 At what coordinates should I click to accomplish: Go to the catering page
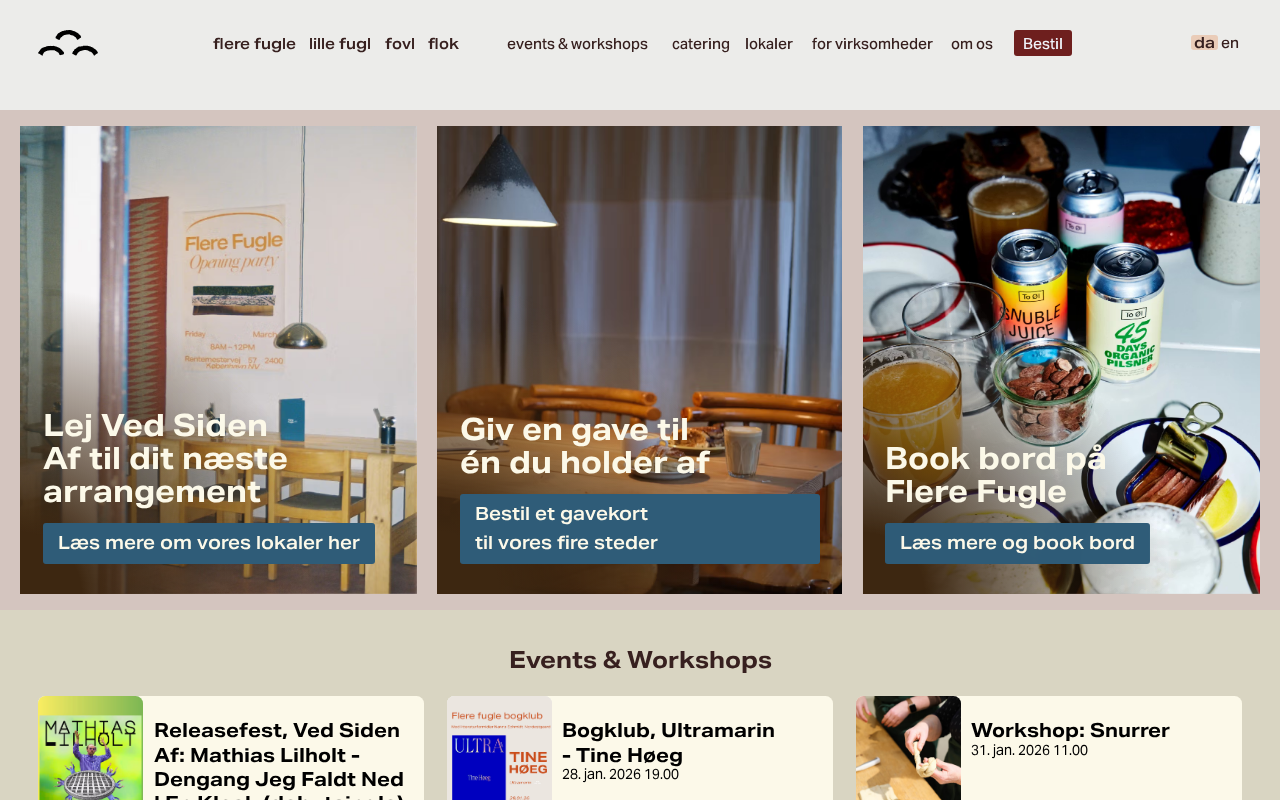click(x=701, y=44)
